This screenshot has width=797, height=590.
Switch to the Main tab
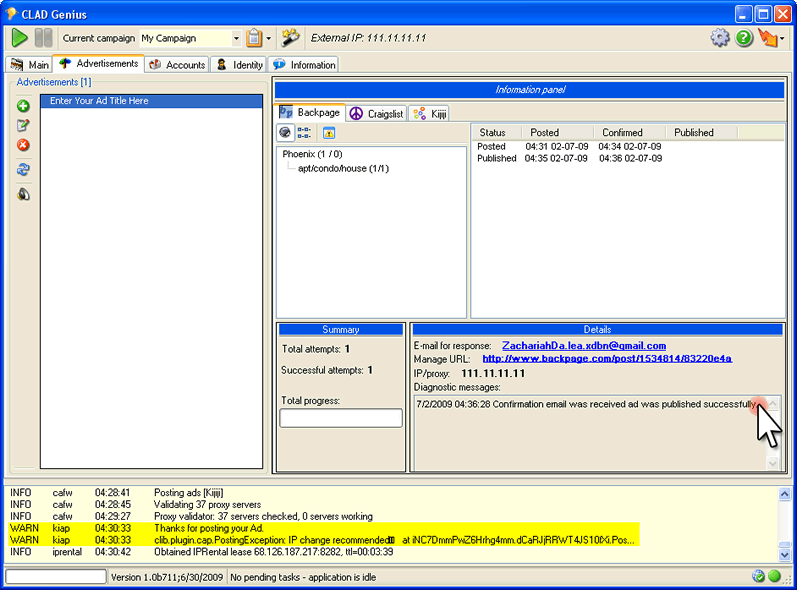(29, 65)
